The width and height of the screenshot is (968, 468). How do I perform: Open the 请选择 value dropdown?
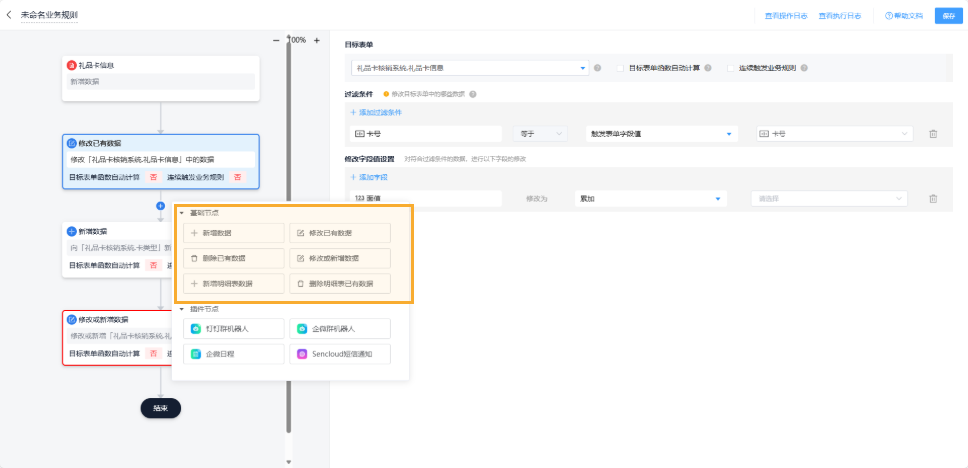point(830,198)
